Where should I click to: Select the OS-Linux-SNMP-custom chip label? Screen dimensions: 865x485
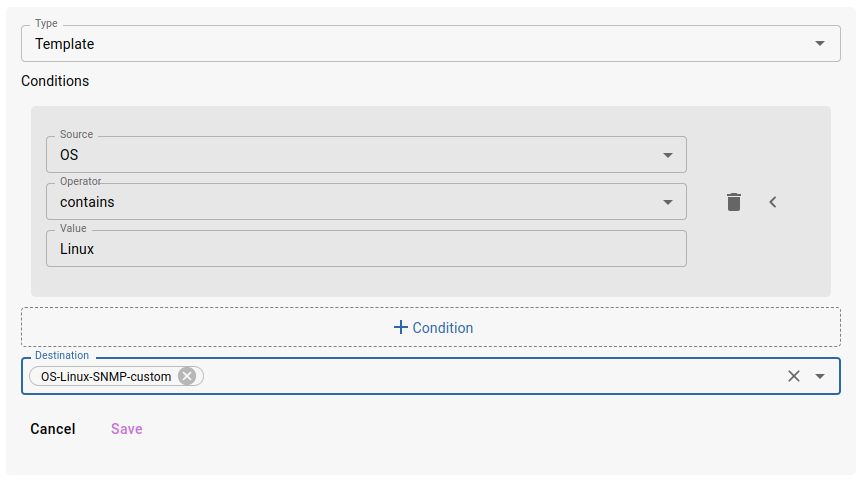tap(106, 377)
